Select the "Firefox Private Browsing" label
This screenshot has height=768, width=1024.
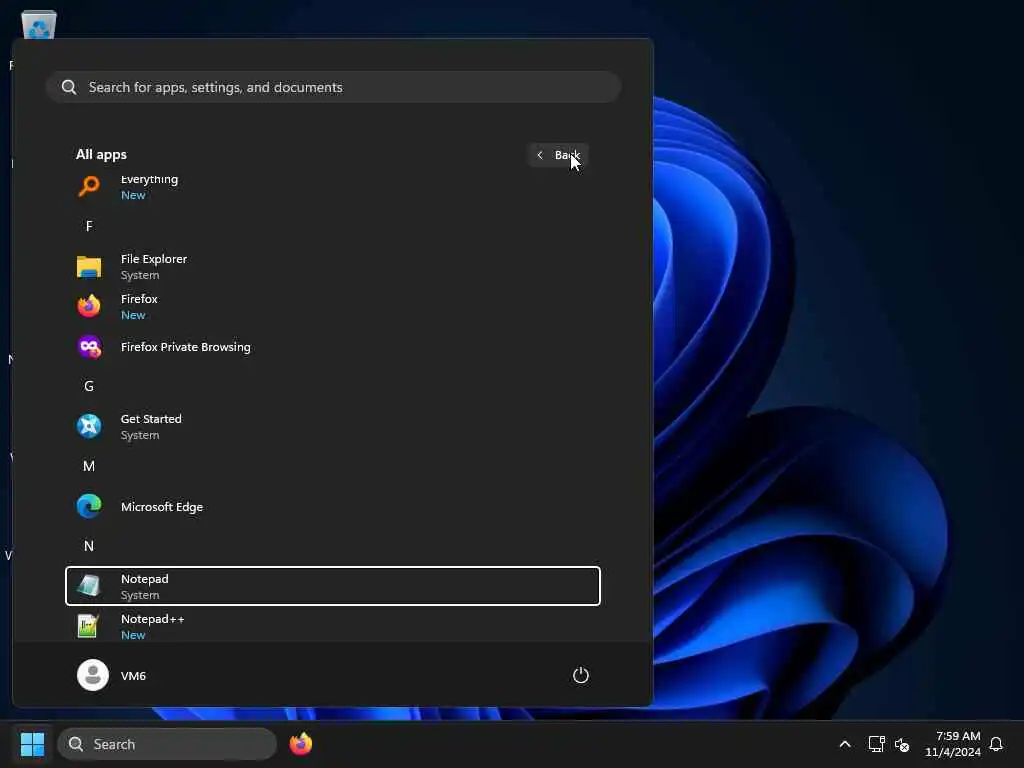(185, 347)
